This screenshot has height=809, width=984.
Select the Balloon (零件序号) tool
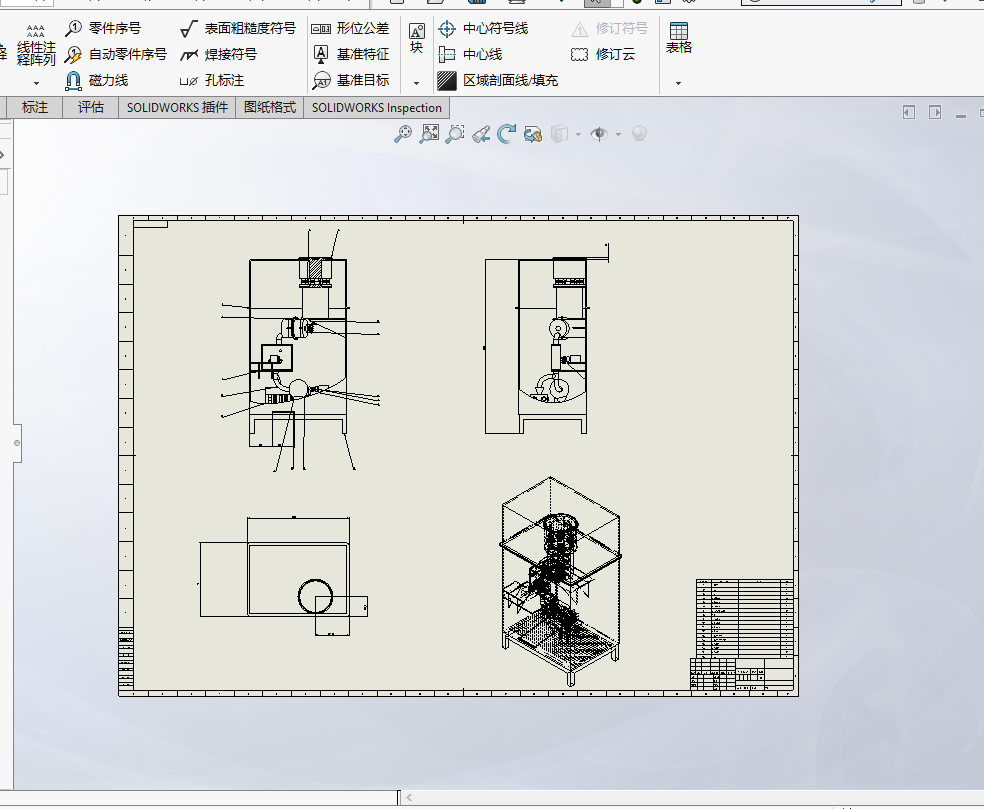[x=104, y=28]
